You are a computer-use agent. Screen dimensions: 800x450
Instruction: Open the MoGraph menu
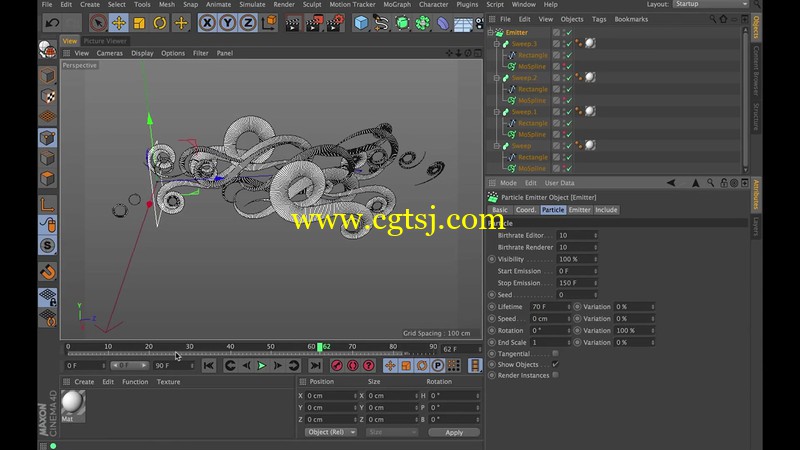[397, 5]
